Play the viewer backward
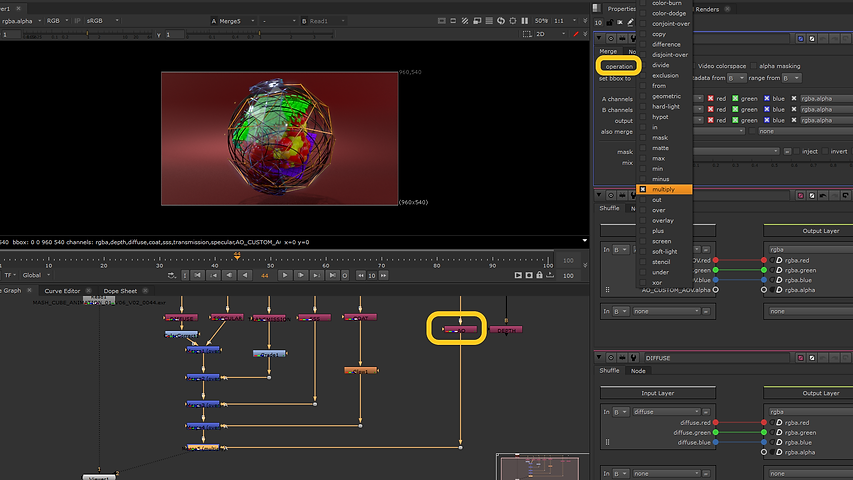This screenshot has width=853, height=480. click(x=245, y=275)
